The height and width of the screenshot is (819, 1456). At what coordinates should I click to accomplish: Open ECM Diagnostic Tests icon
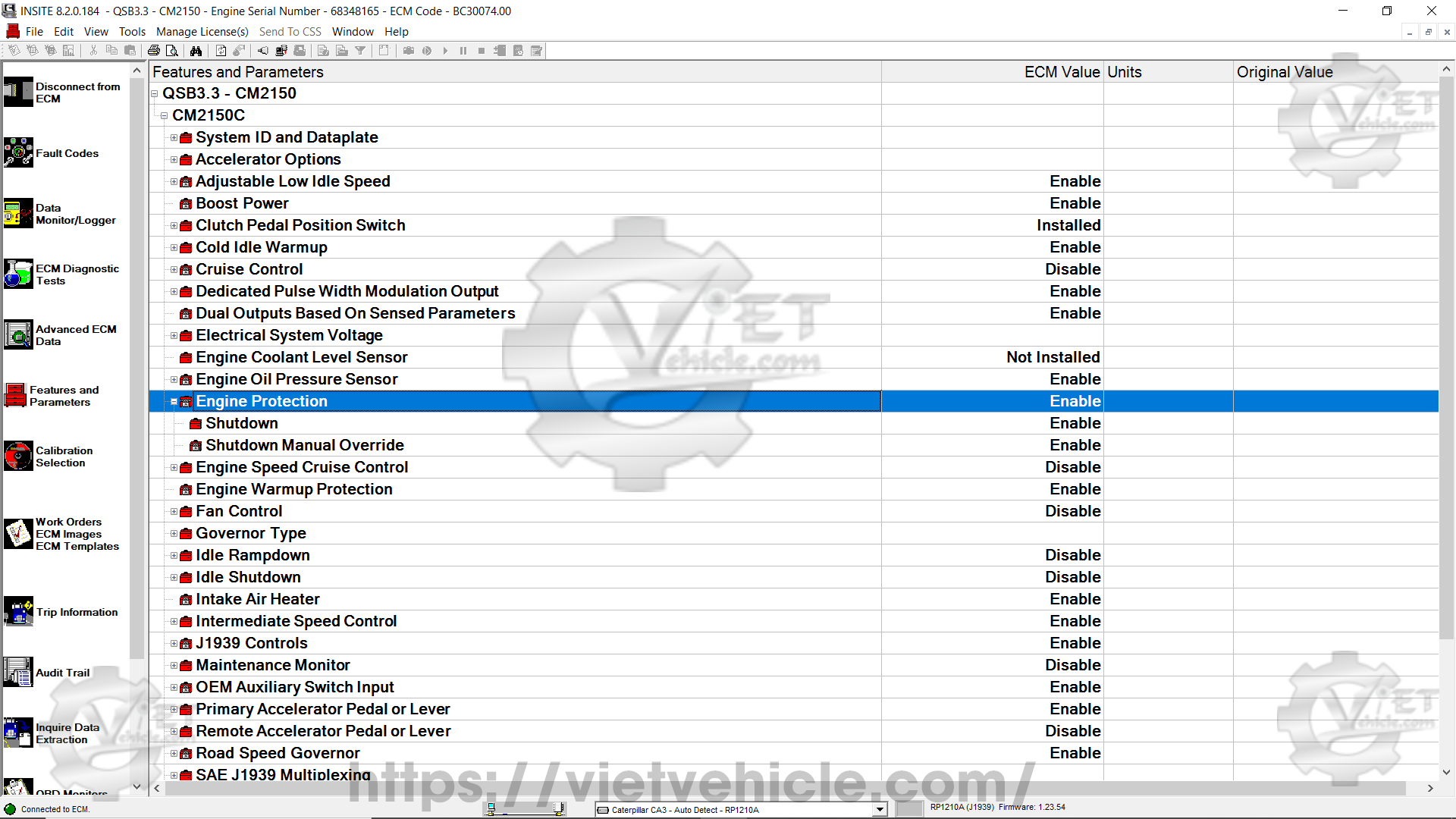[19, 275]
